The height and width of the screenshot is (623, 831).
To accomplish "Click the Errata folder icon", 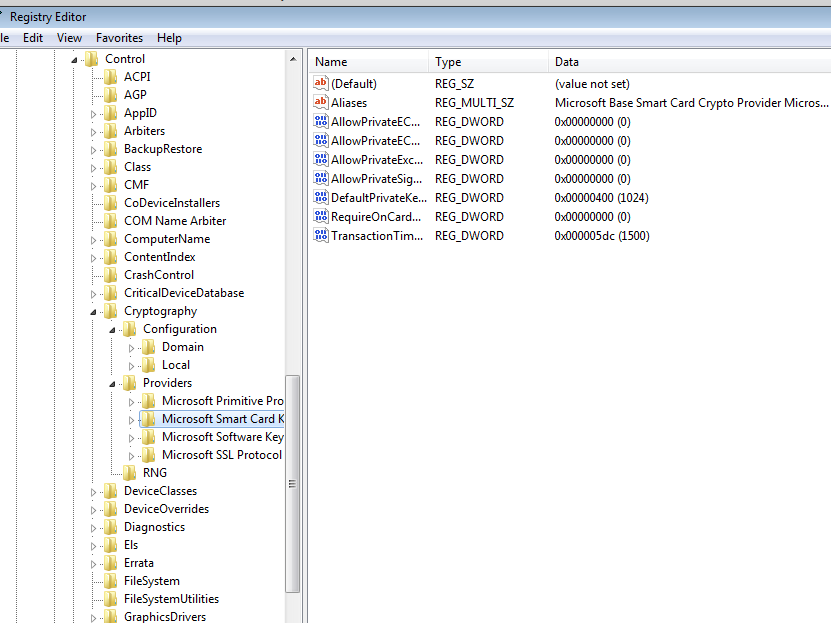I will click(x=111, y=563).
